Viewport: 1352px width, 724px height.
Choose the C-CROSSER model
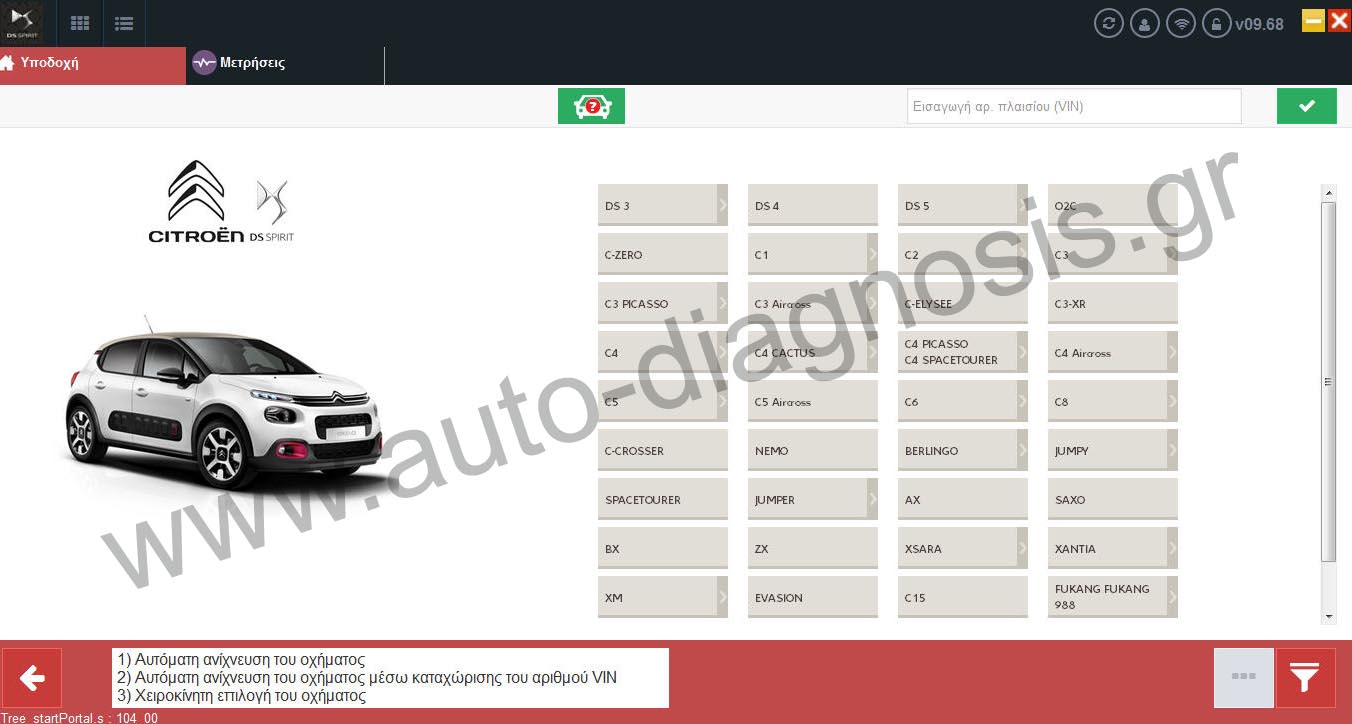(663, 450)
